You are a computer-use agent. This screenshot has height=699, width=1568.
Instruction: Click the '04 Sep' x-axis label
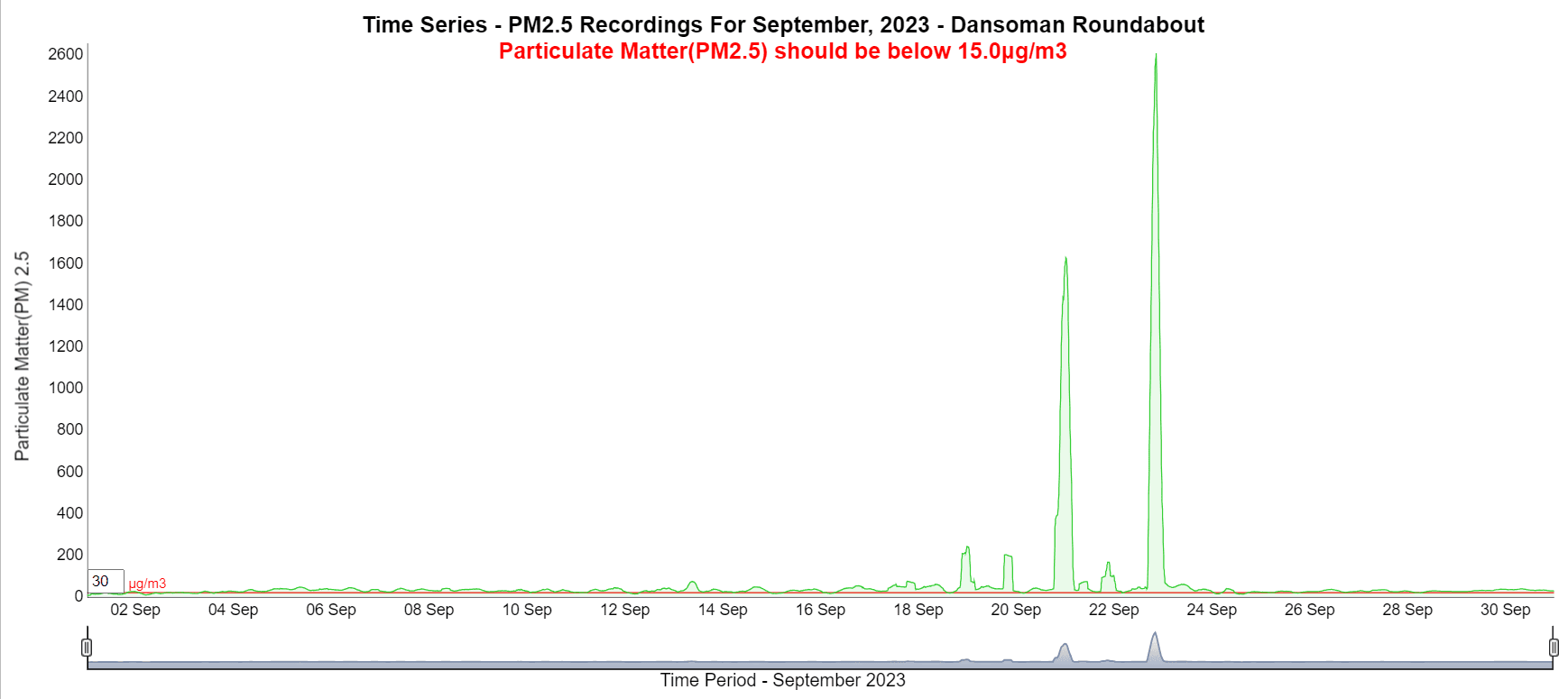233,610
